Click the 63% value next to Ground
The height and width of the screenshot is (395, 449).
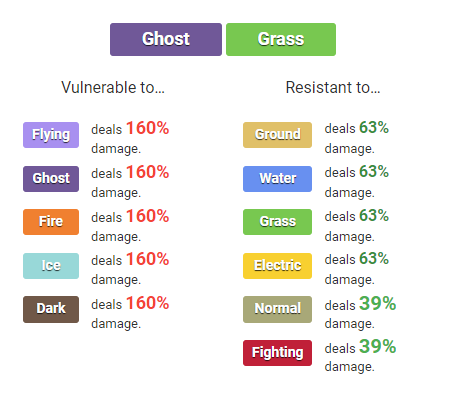click(x=374, y=127)
